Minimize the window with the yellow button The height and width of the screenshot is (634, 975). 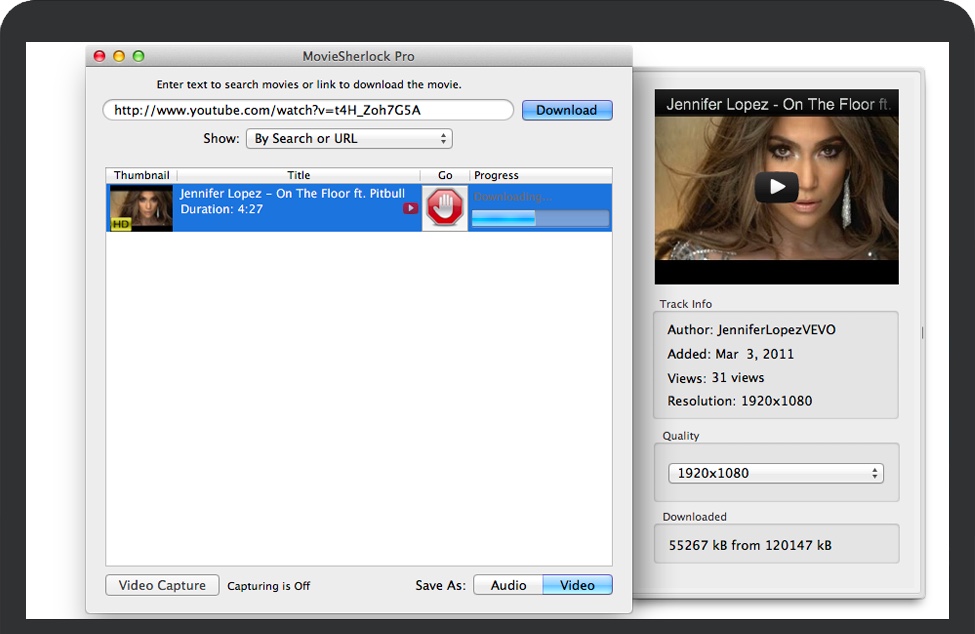(119, 56)
